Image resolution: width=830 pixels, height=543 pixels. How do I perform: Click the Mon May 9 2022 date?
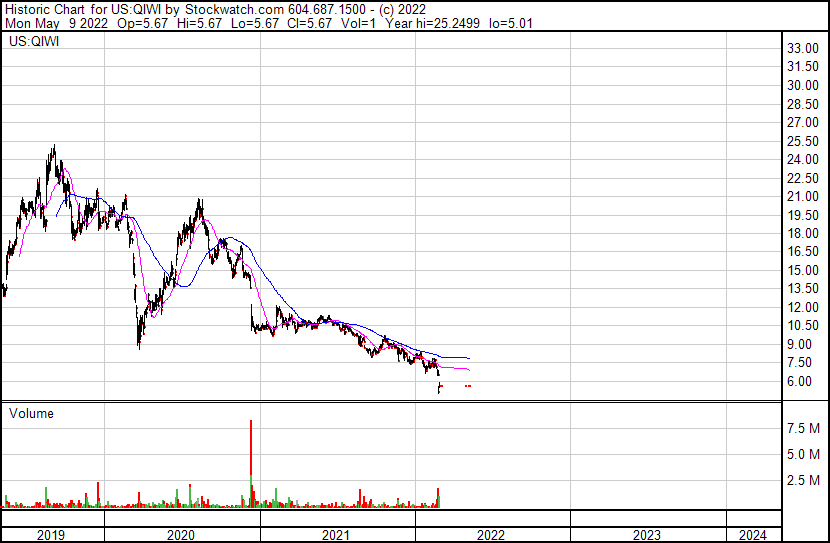click(57, 23)
